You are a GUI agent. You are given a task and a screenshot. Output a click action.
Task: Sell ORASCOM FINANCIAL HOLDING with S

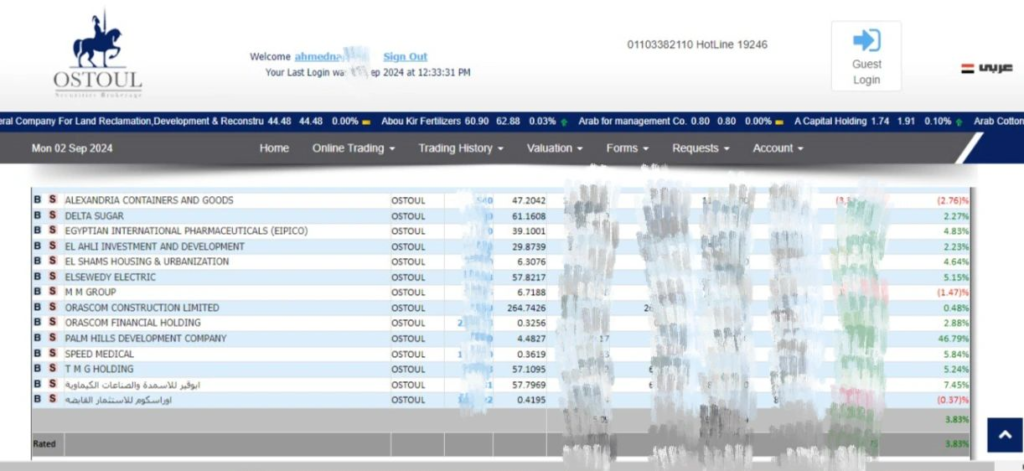click(x=52, y=323)
